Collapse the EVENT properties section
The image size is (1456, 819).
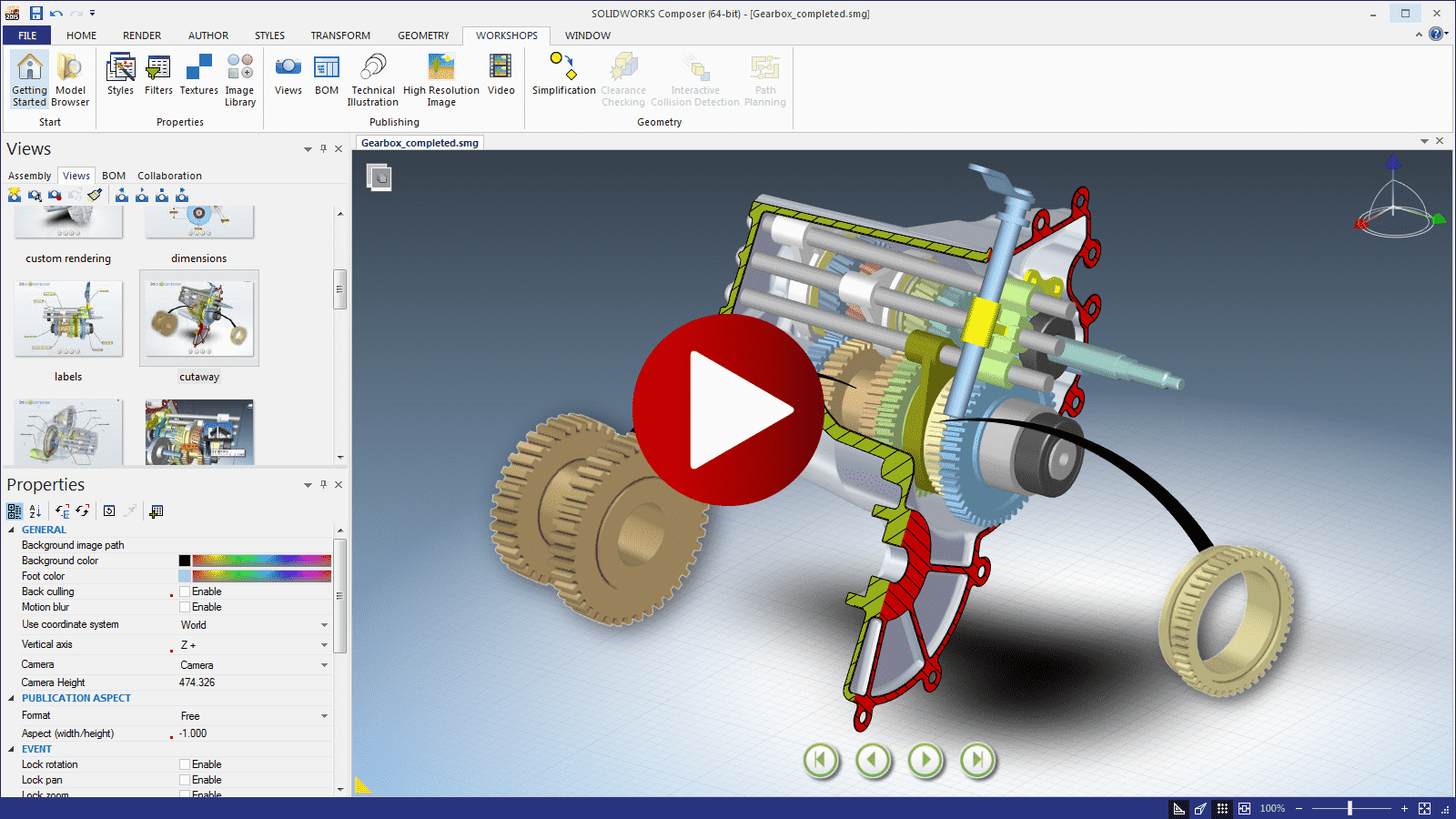12,749
